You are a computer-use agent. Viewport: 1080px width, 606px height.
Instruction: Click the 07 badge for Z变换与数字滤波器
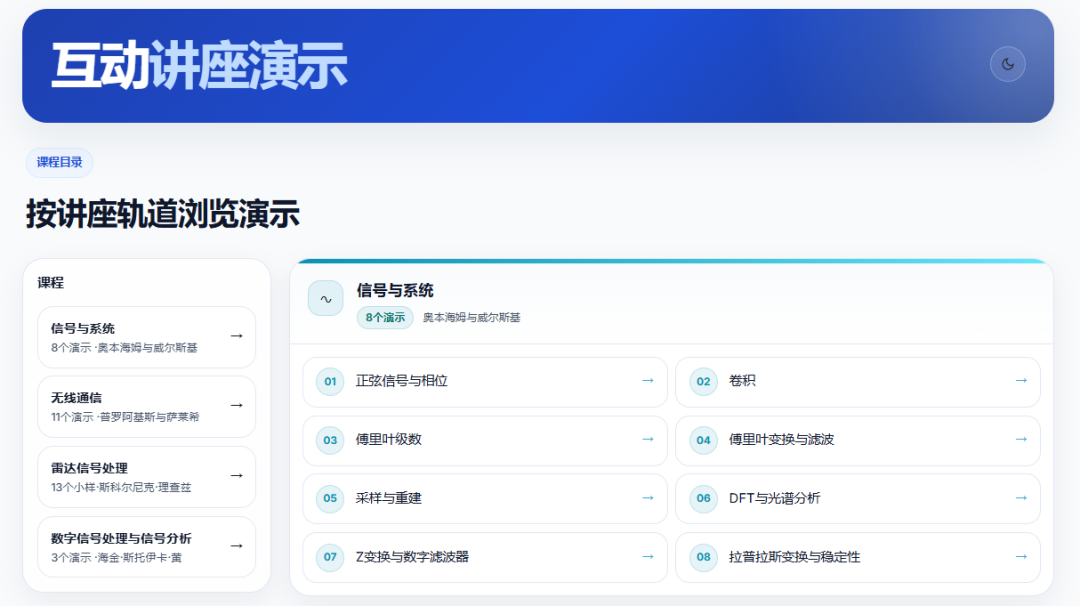click(x=330, y=557)
